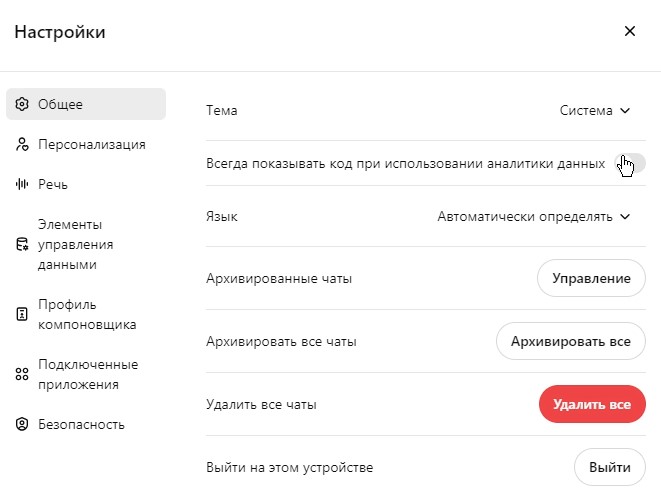Click the Архивировать все button
661x495 pixels.
pos(570,341)
